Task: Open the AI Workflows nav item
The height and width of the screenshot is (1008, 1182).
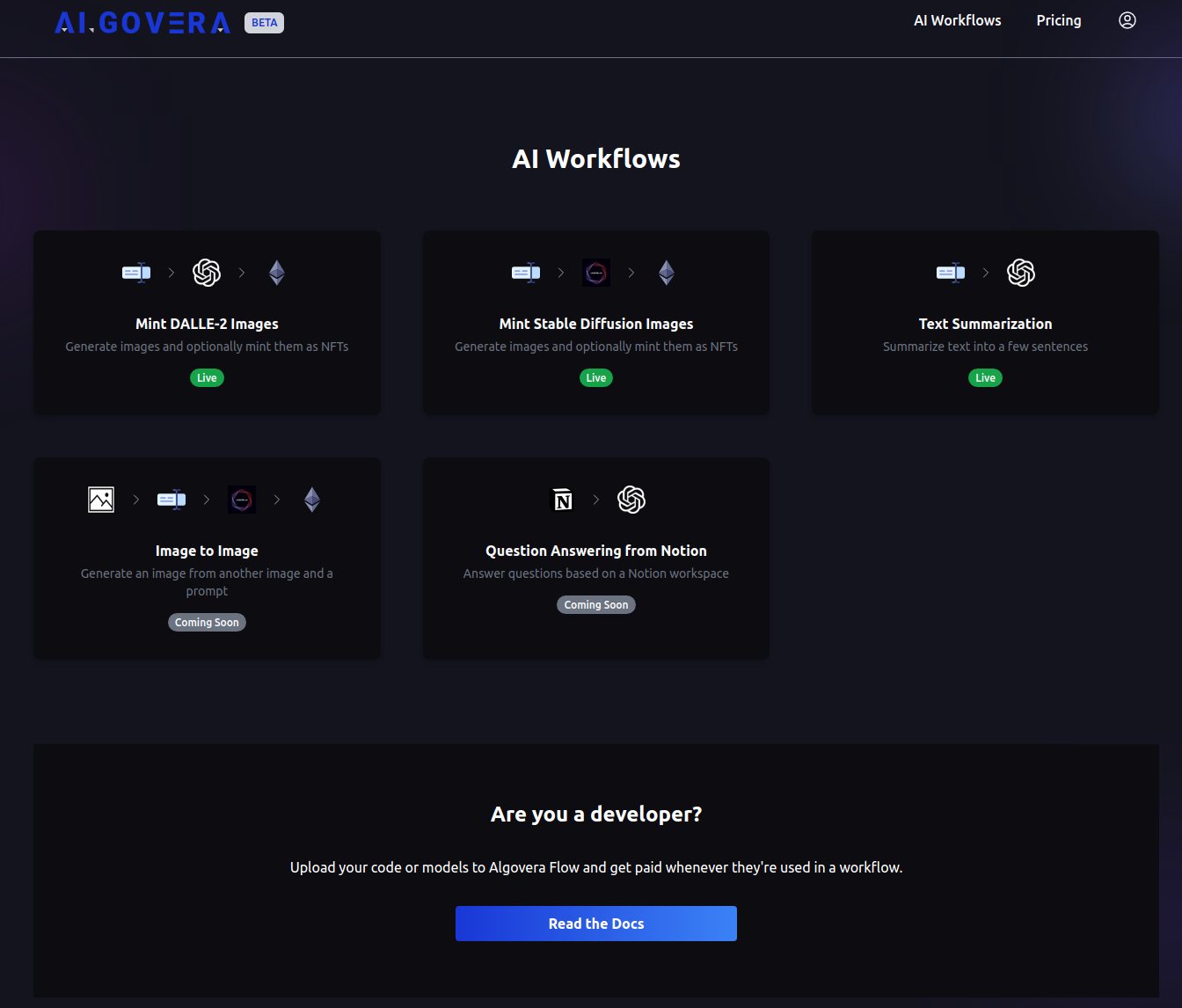Action: coord(957,20)
